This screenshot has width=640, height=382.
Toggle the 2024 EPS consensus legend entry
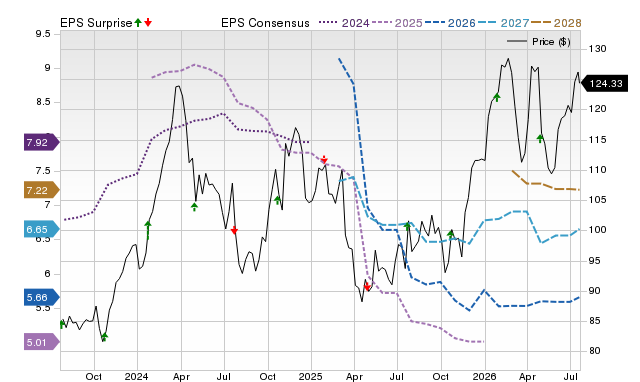[344, 23]
